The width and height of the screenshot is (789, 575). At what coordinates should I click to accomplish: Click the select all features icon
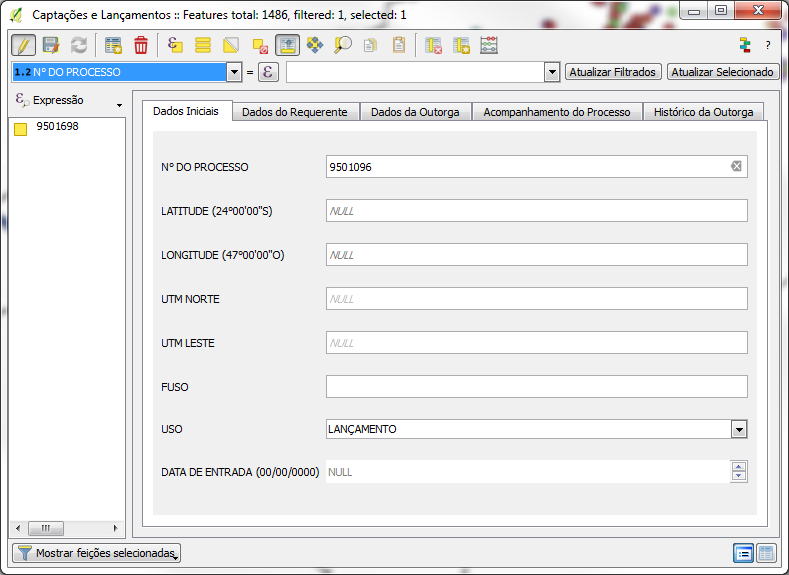click(203, 45)
